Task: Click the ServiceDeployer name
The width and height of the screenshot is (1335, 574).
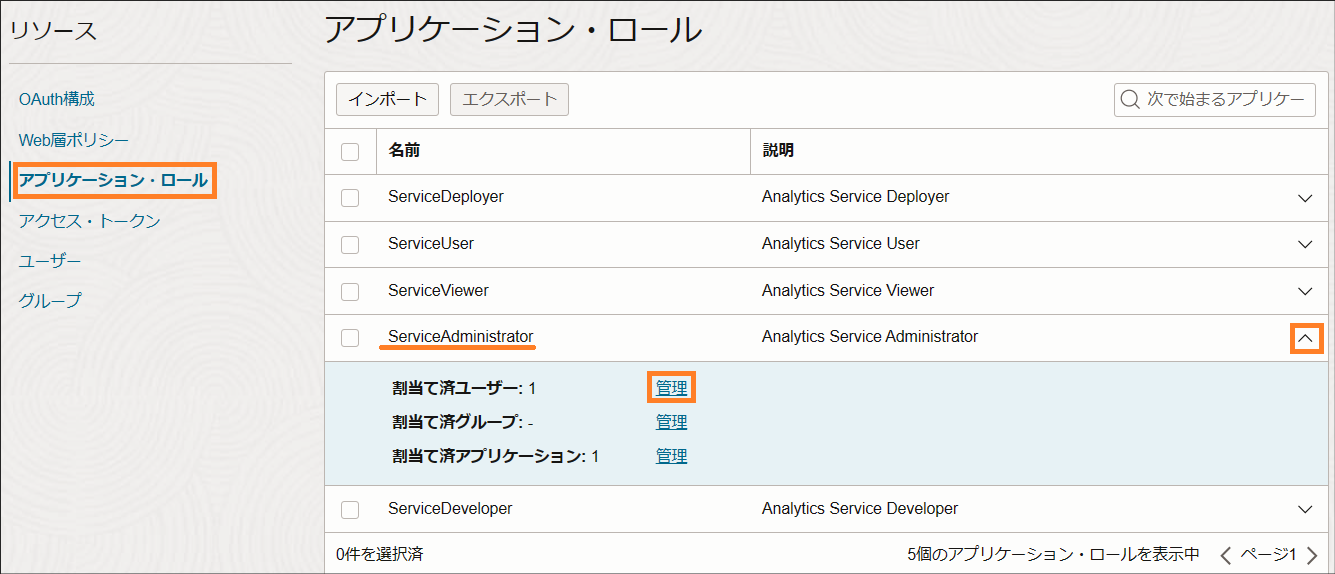Action: click(x=446, y=197)
